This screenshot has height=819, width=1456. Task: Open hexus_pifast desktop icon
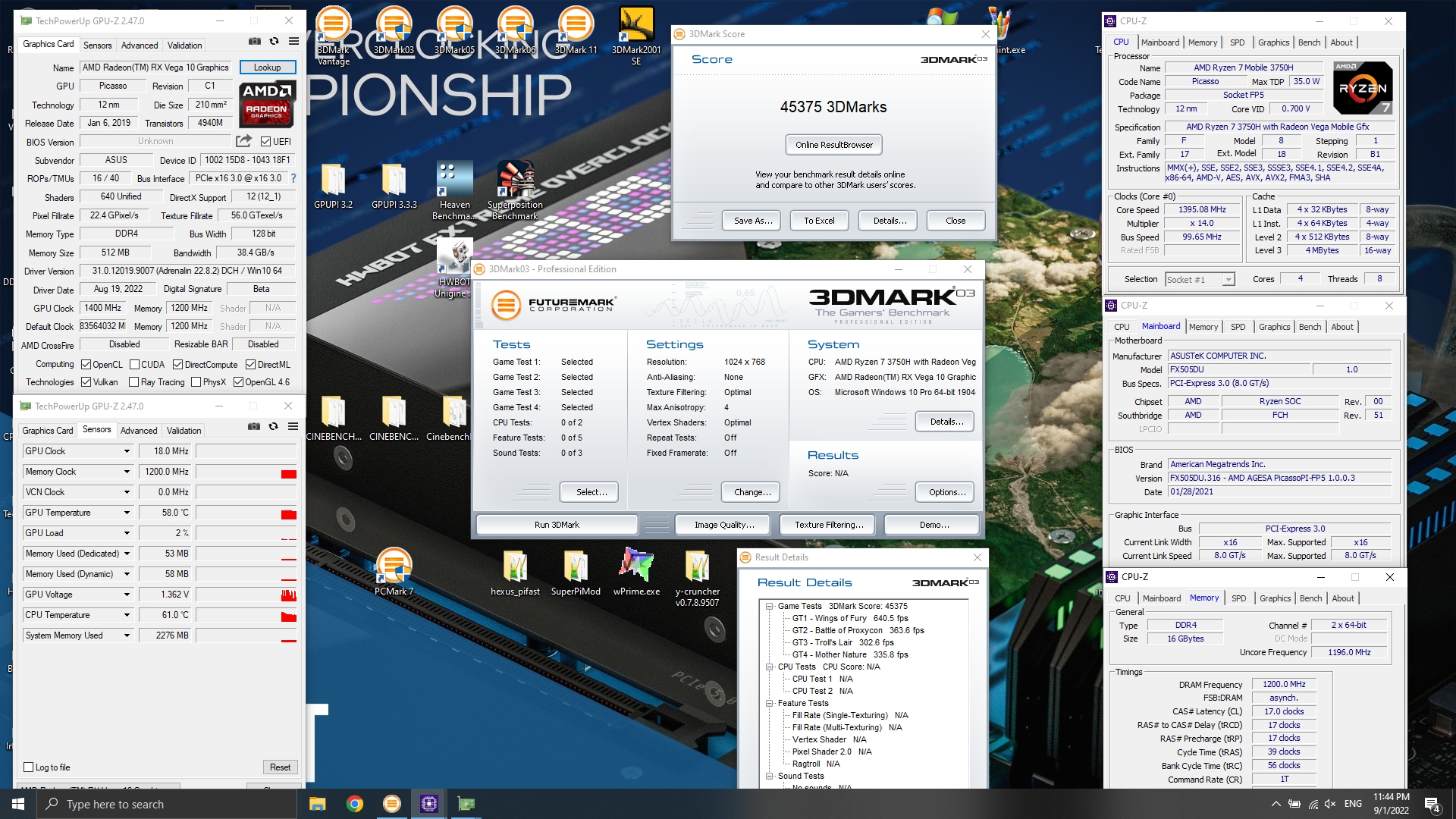point(516,573)
